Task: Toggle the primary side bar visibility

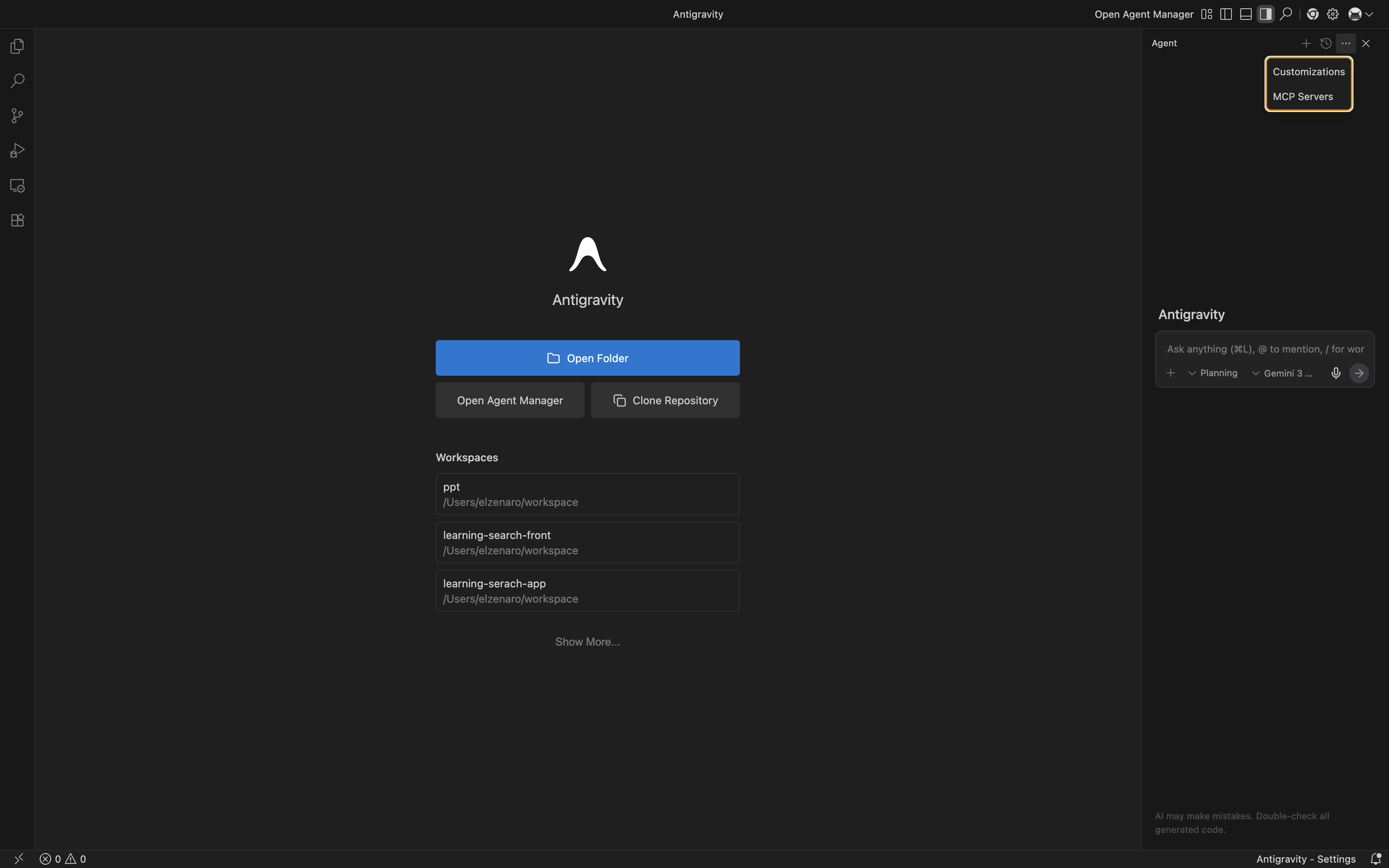Action: pos(1226,14)
